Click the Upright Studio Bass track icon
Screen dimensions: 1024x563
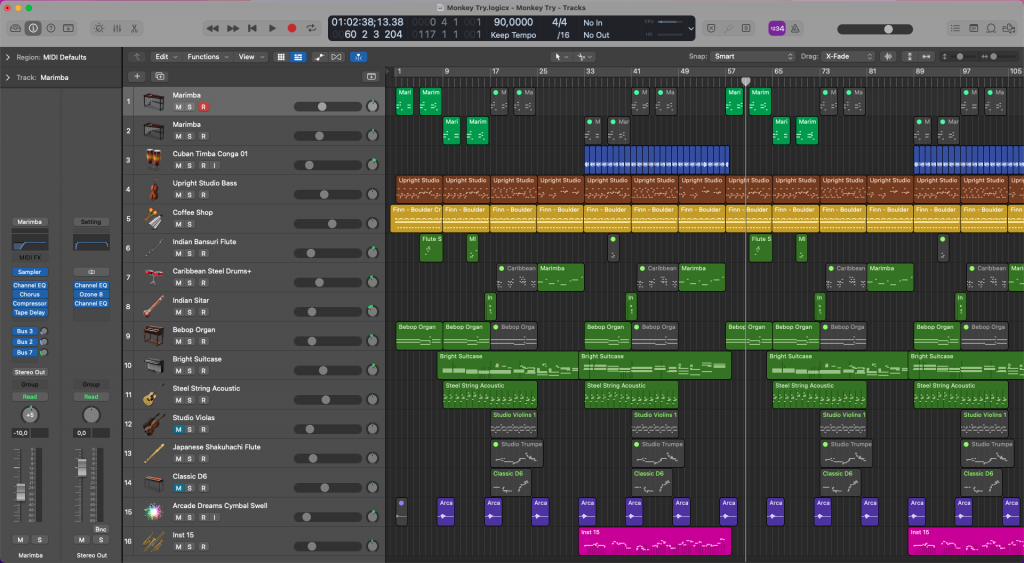[153, 189]
